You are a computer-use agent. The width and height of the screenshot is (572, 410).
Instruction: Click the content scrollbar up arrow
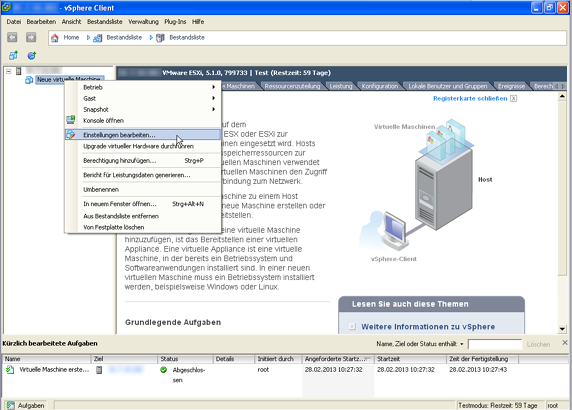[562, 96]
